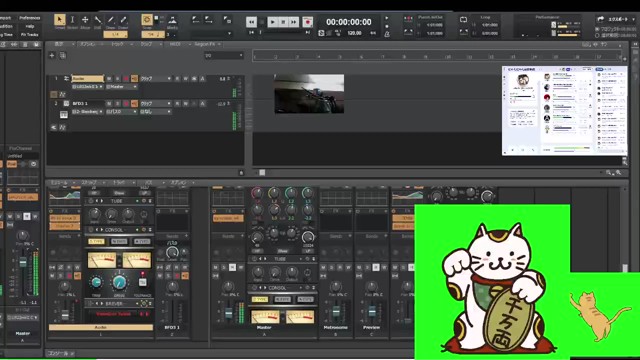The height and width of the screenshot is (360, 640).
Task: Click the Fit Tracks button
Action: click(x=30, y=35)
